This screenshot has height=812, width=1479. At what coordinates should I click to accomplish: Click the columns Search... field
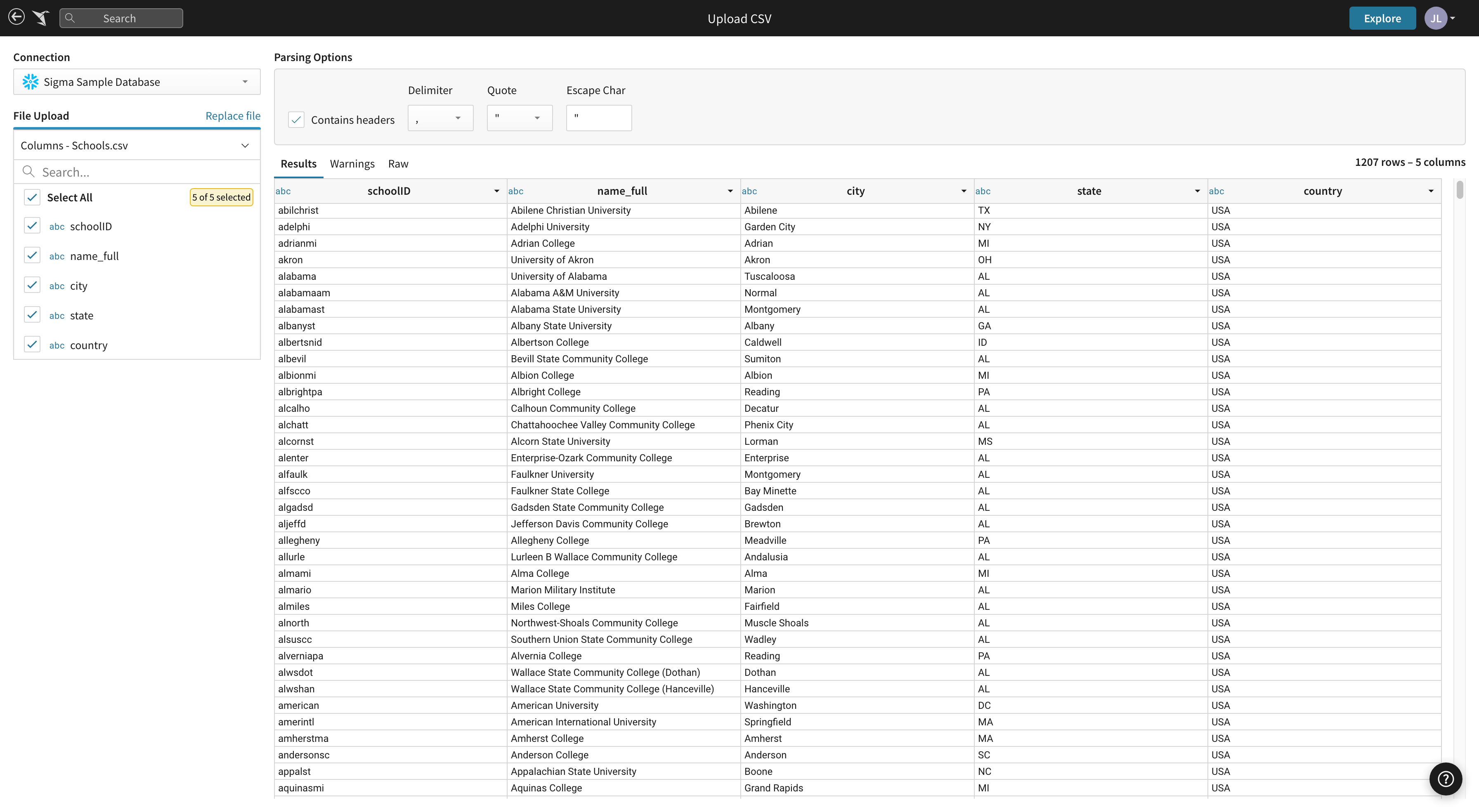[x=137, y=172]
